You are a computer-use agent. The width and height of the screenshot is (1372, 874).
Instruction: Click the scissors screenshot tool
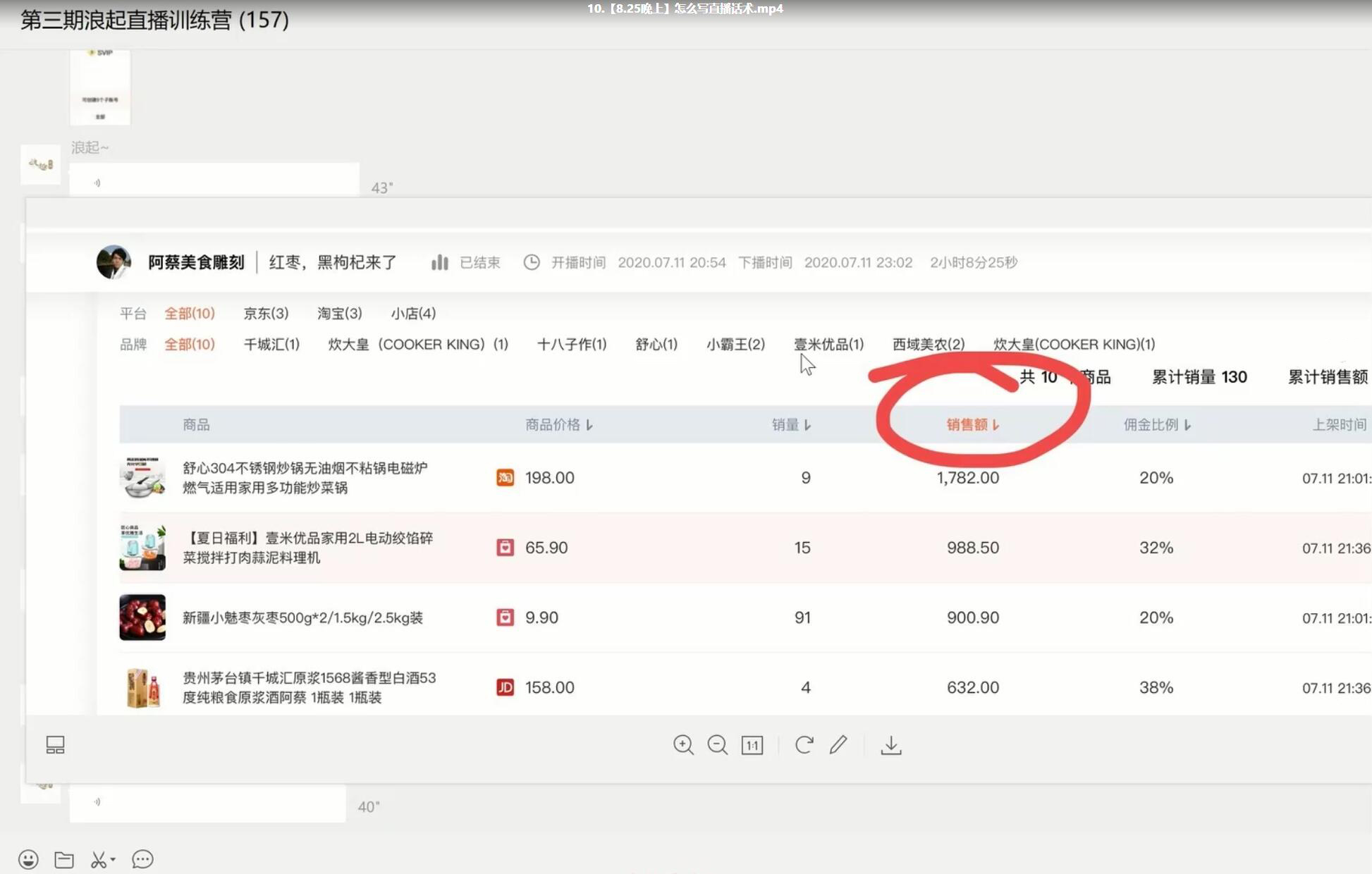[98, 859]
